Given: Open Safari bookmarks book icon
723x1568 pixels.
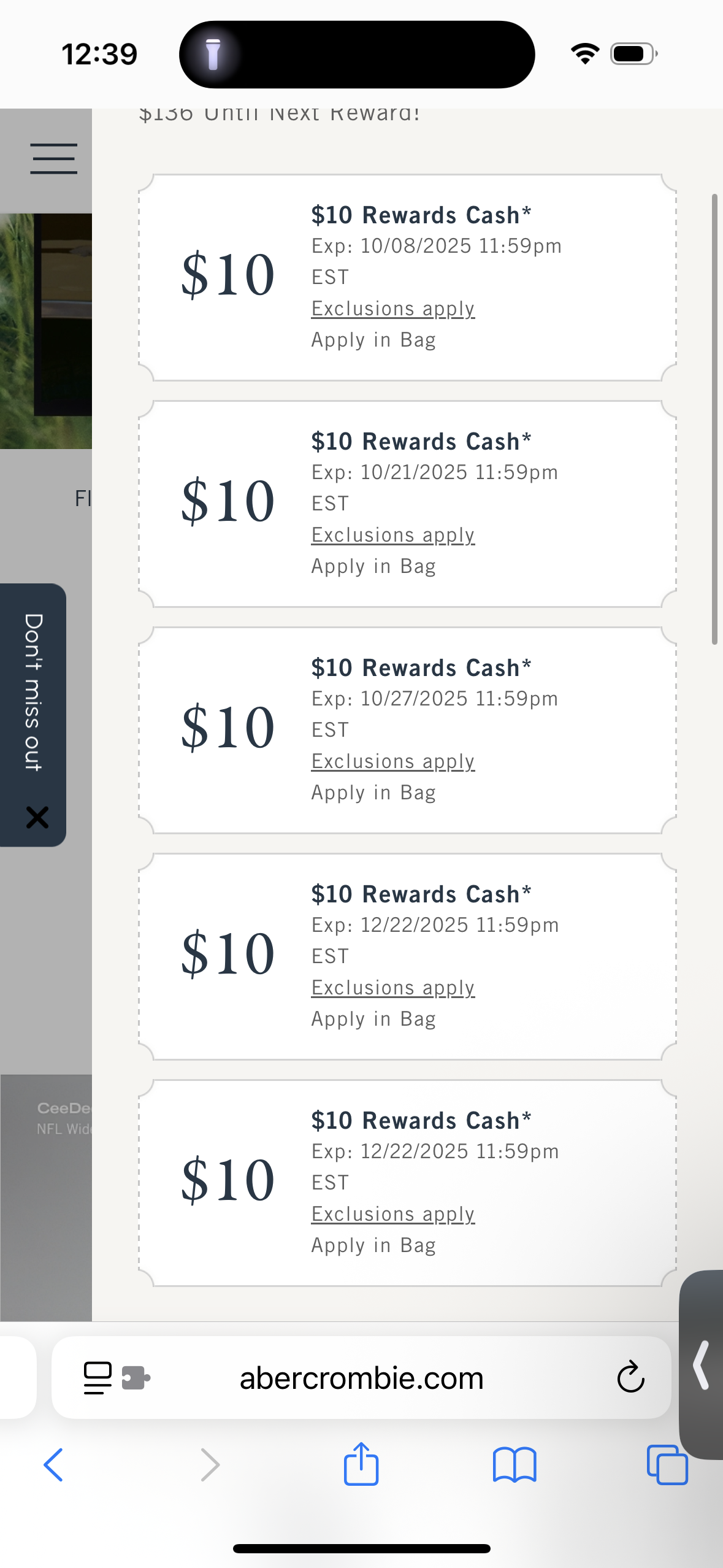Looking at the screenshot, I should 515,1465.
